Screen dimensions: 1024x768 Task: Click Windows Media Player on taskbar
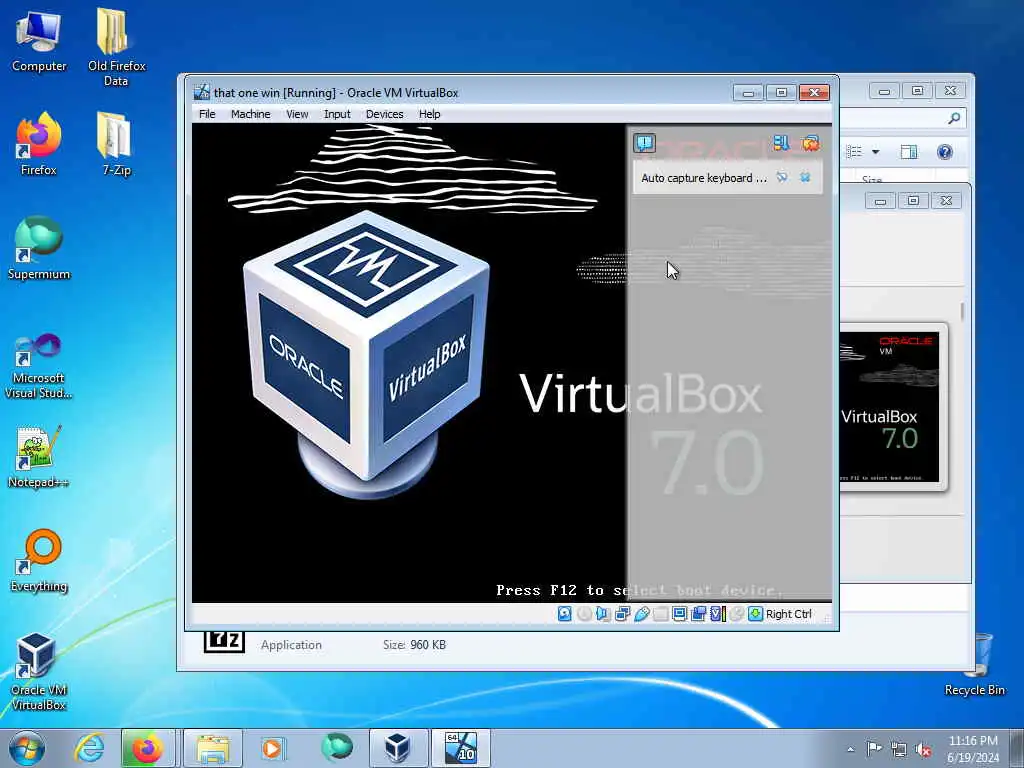click(x=272, y=748)
